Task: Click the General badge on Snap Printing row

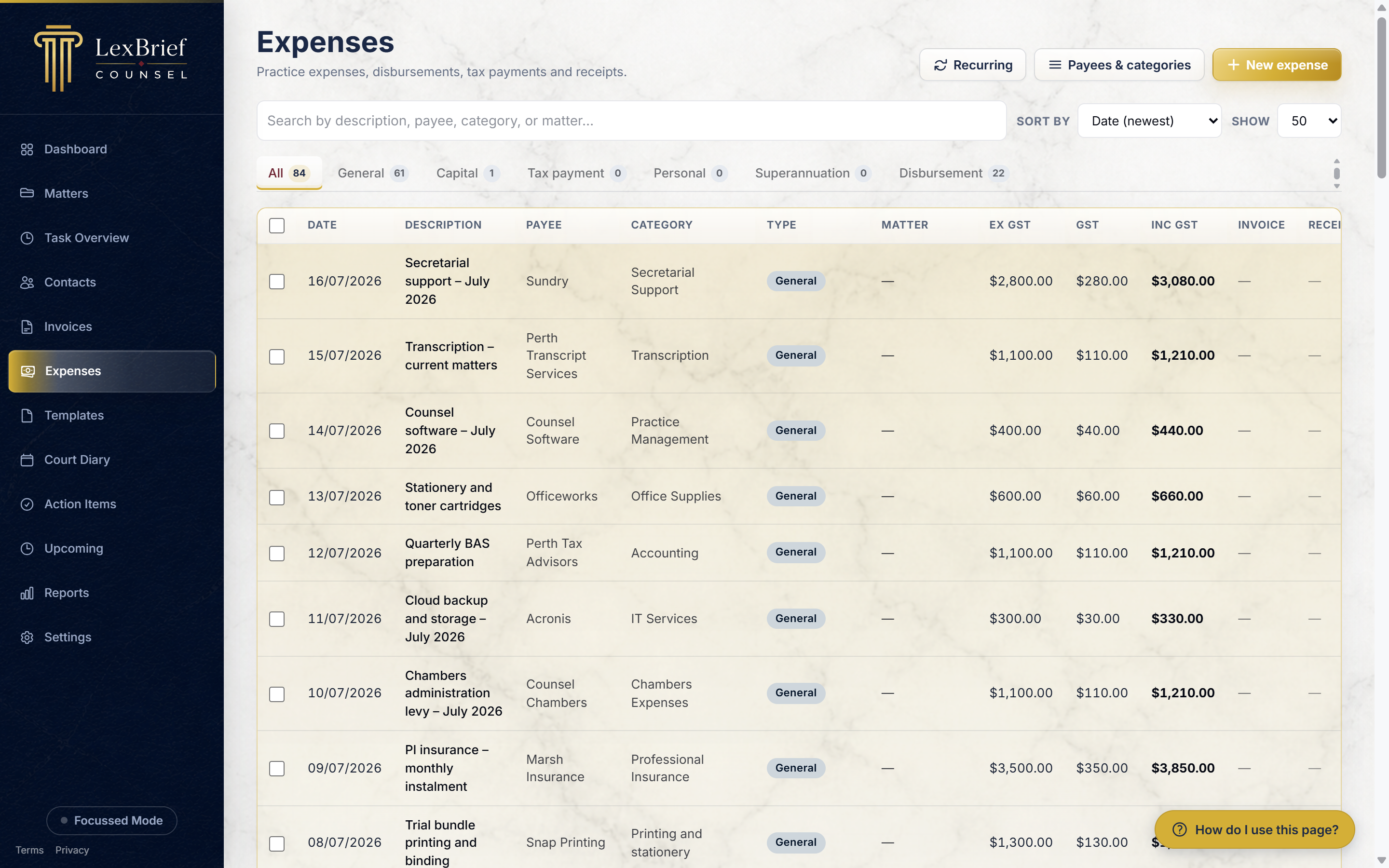Action: pyautogui.click(x=795, y=842)
